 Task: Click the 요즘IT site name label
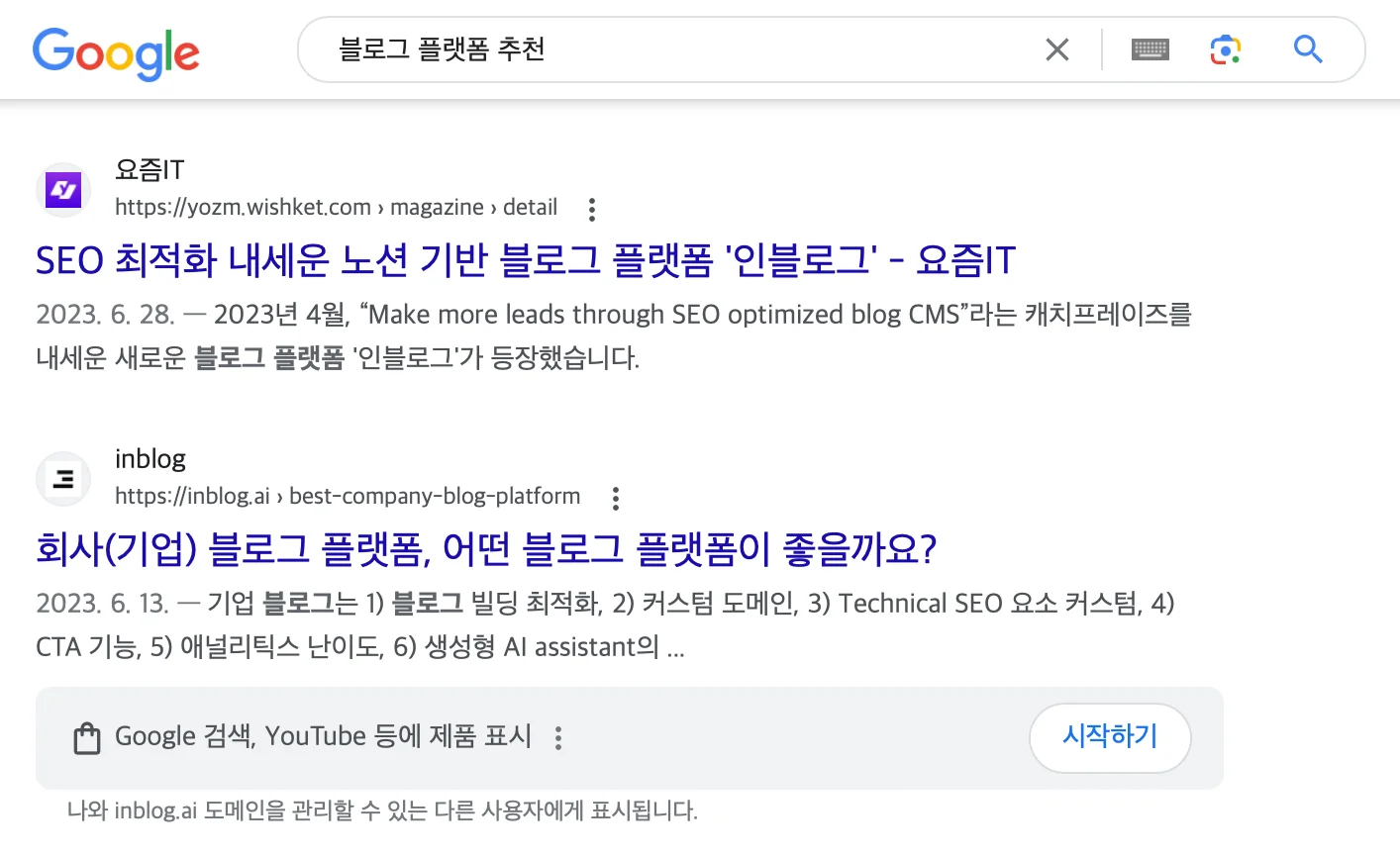coord(149,169)
